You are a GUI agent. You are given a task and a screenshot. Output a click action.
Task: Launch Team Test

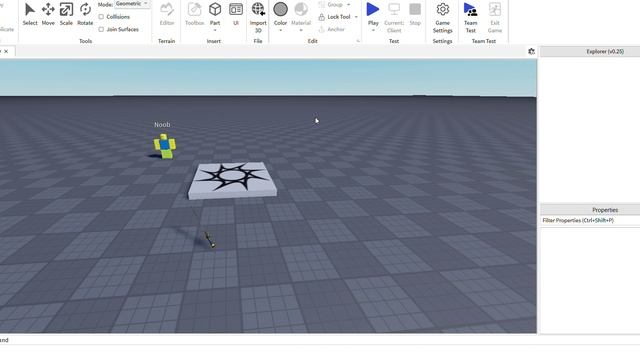pos(470,18)
